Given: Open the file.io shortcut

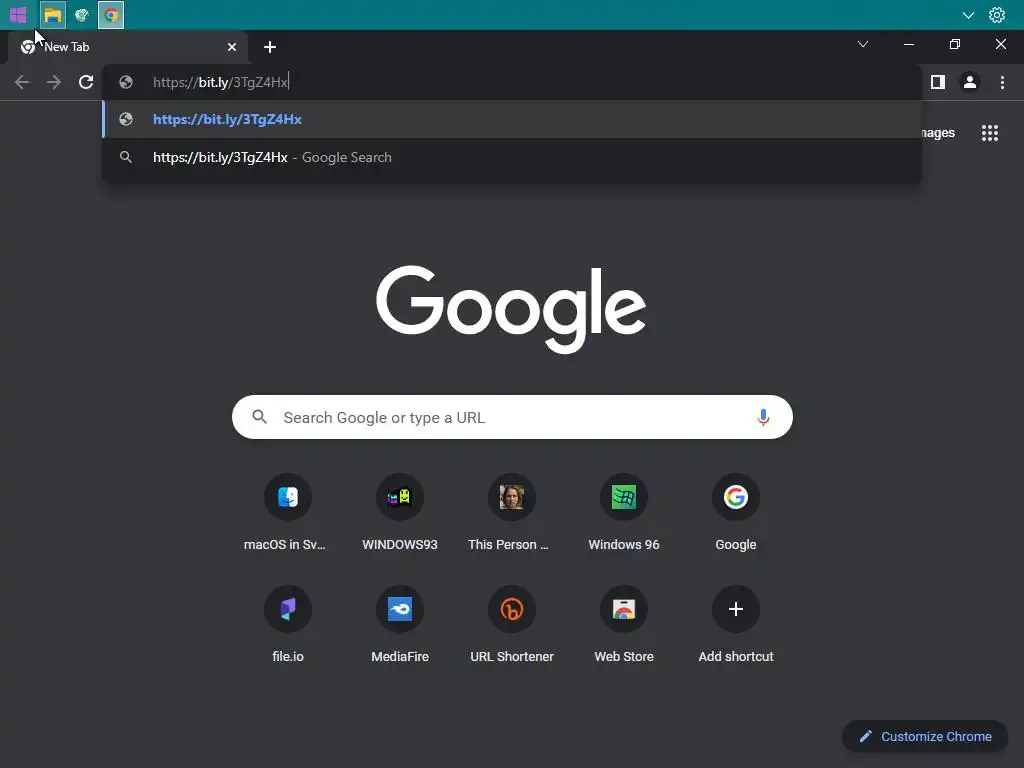Looking at the screenshot, I should [x=287, y=626].
